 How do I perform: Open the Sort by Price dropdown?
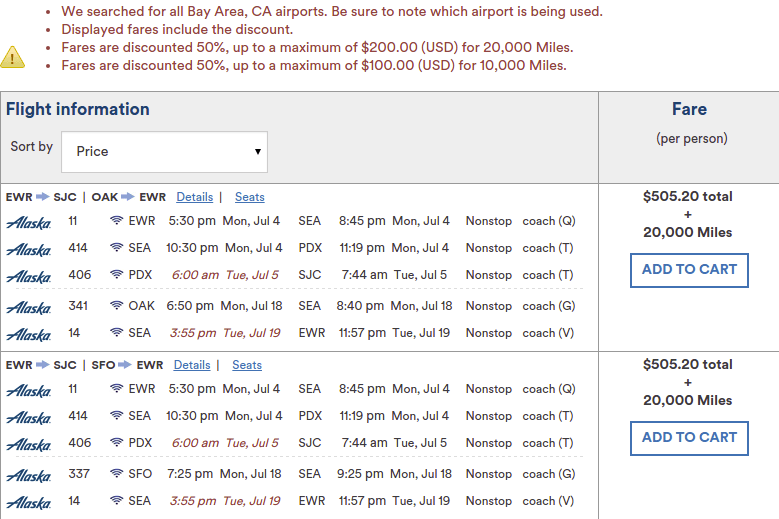[x=164, y=152]
